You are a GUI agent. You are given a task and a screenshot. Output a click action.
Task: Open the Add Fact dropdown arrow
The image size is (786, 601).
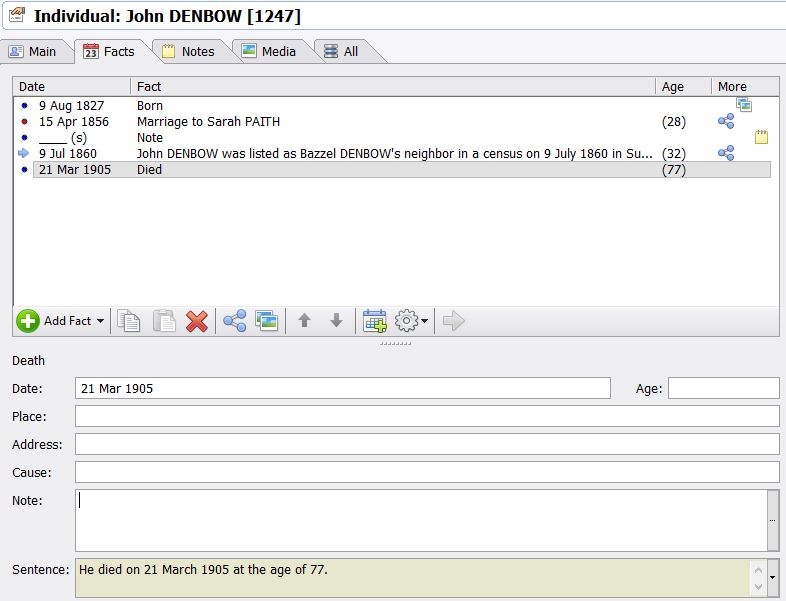(100, 321)
